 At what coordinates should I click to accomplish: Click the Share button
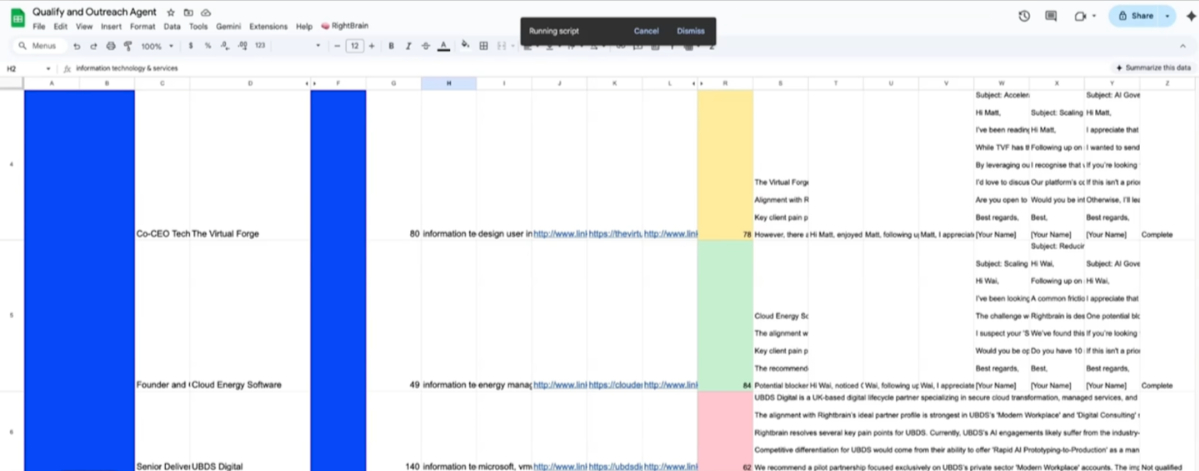pyautogui.click(x=1135, y=16)
